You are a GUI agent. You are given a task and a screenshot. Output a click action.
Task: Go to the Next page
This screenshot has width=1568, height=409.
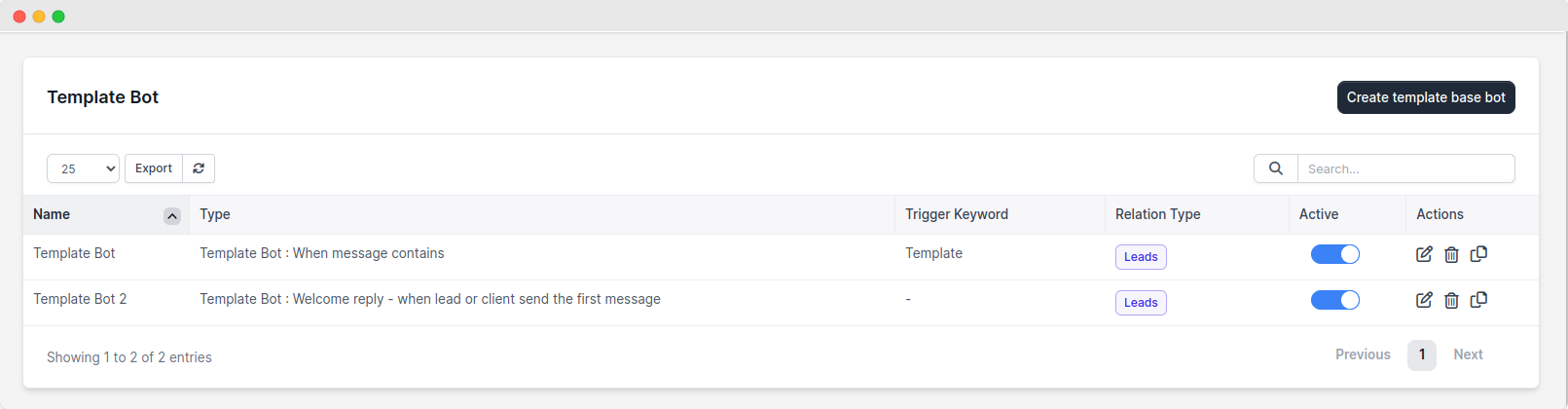coord(1468,354)
